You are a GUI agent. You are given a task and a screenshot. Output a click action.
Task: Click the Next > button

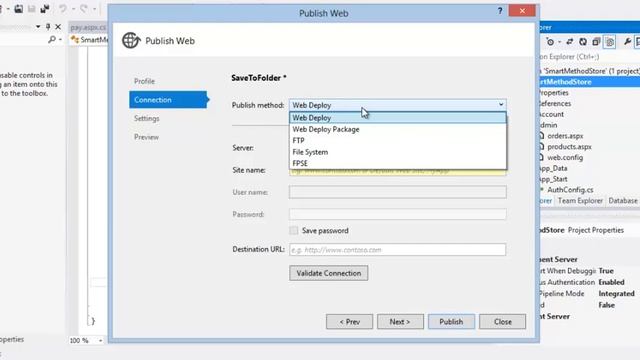400,322
